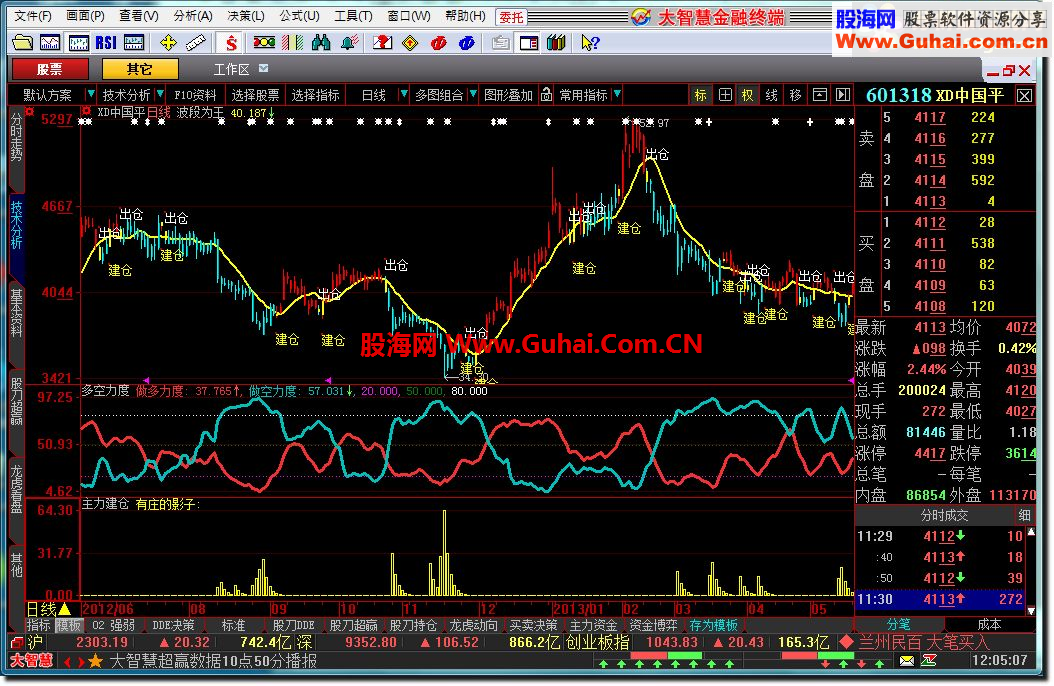Open the 工作区 dropdown arrow
The height and width of the screenshot is (686, 1054).
click(264, 69)
